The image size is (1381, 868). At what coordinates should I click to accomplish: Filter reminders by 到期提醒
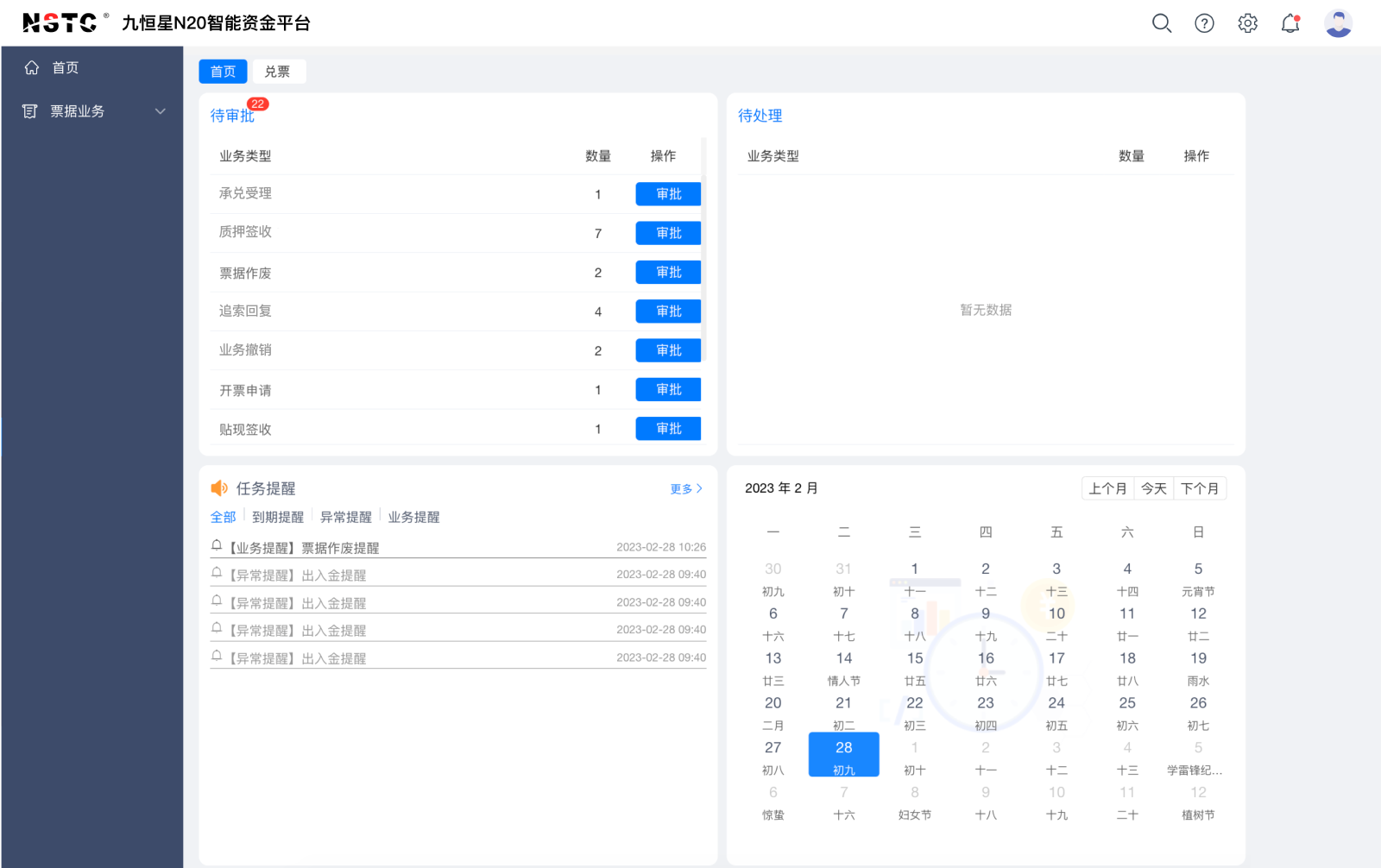pos(278,517)
